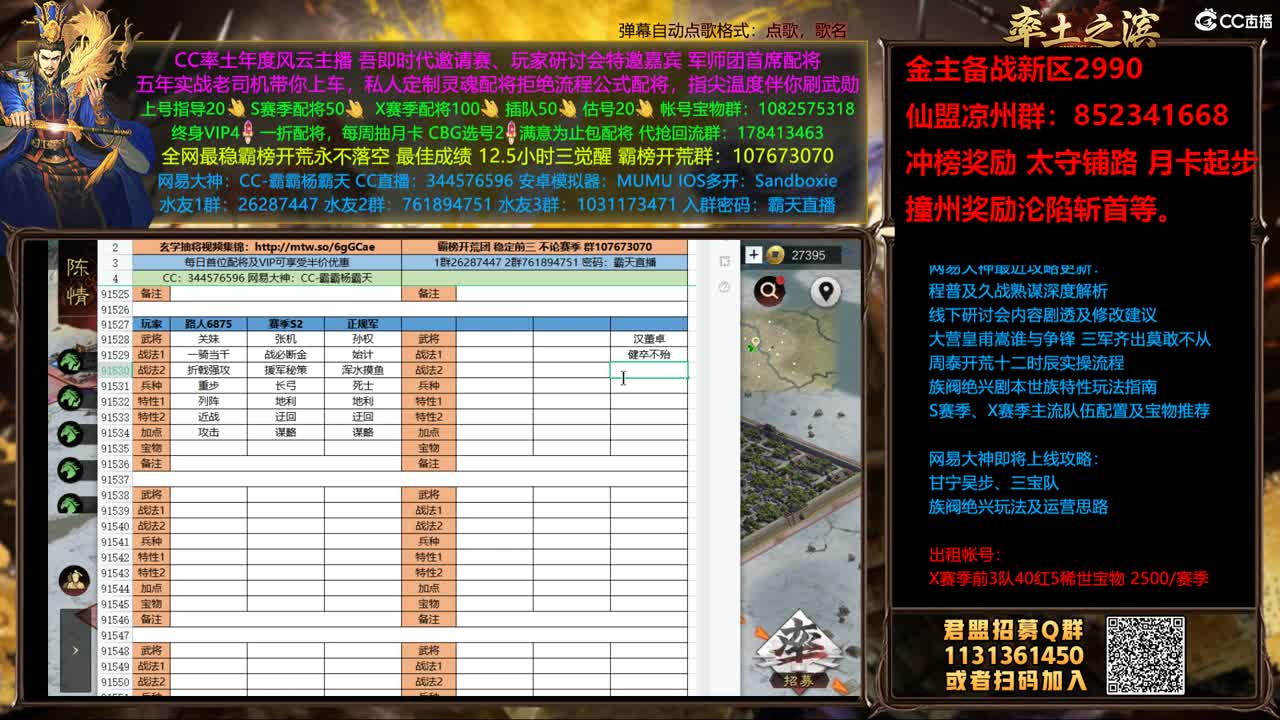1280x720 pixels.
Task: Click the CC直播 logo
Action: (x=1233, y=20)
